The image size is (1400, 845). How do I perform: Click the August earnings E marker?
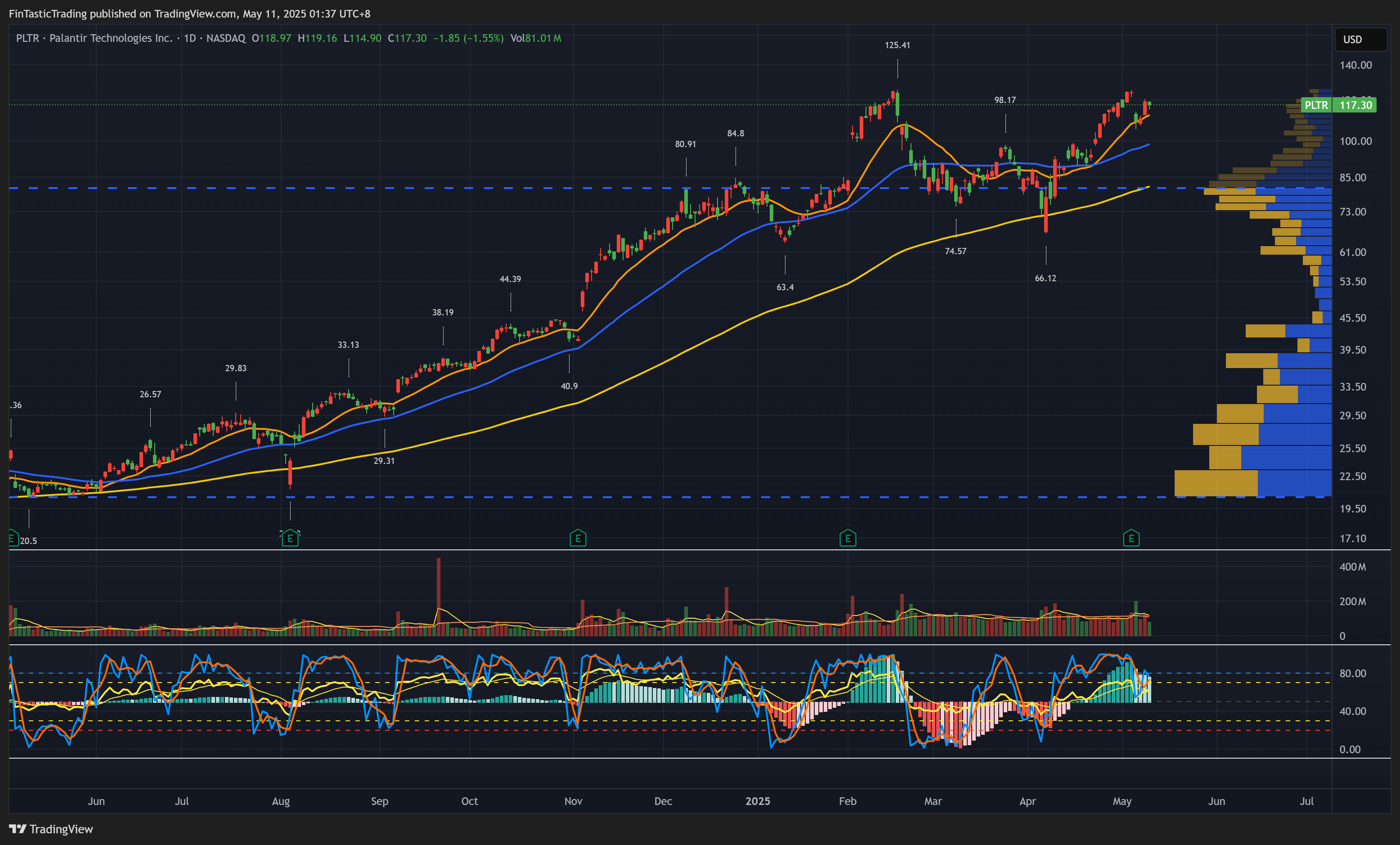click(290, 538)
